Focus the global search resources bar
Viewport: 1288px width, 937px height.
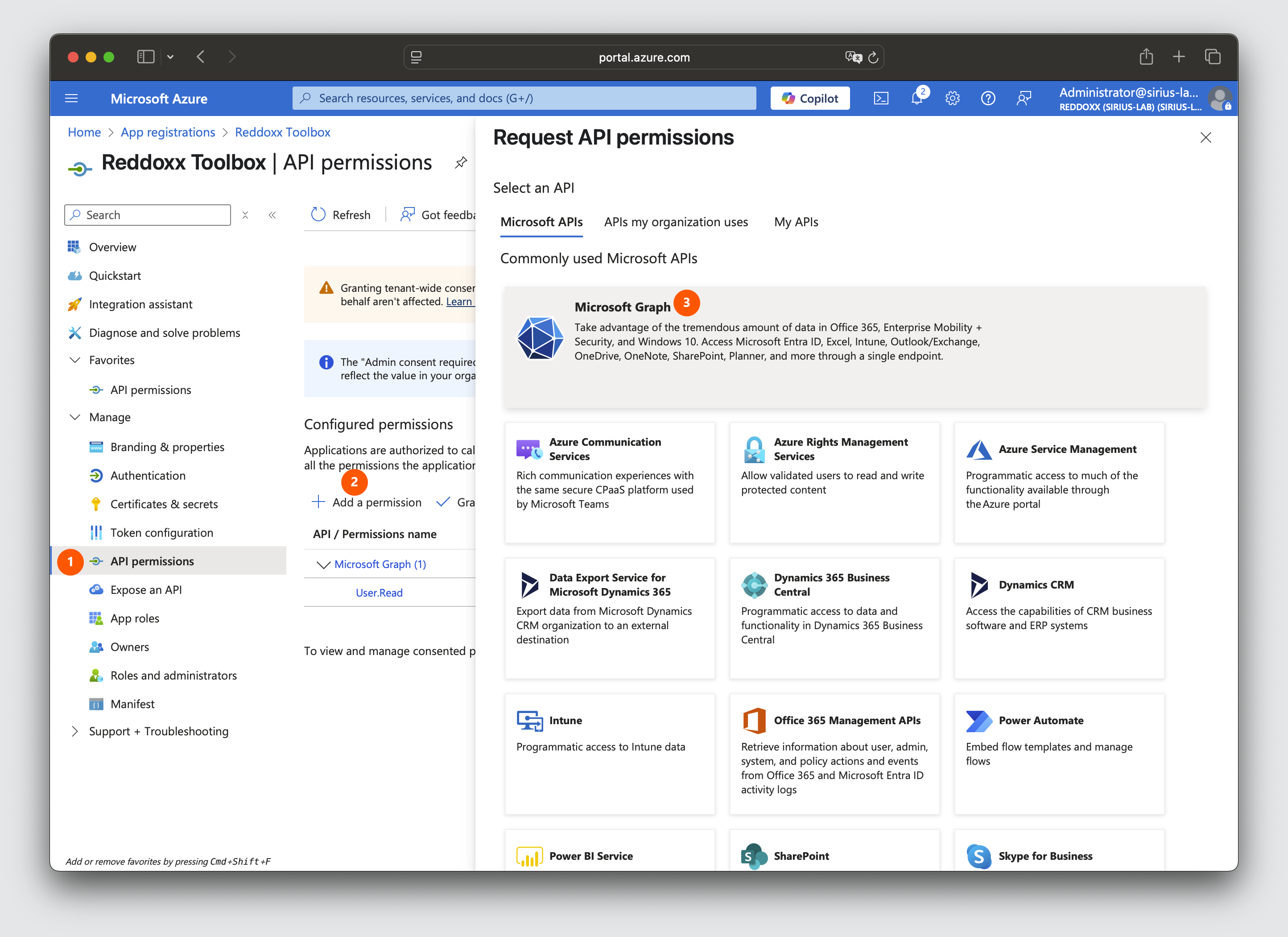click(524, 98)
